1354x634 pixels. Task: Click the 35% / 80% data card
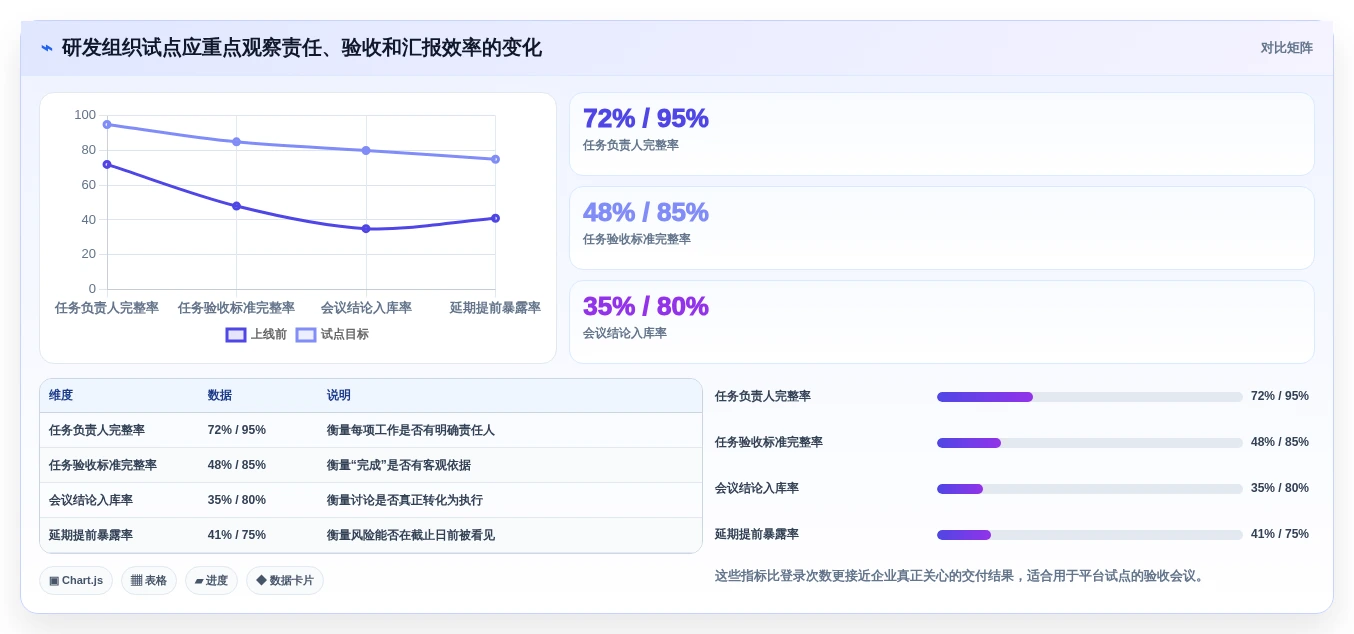(941, 322)
